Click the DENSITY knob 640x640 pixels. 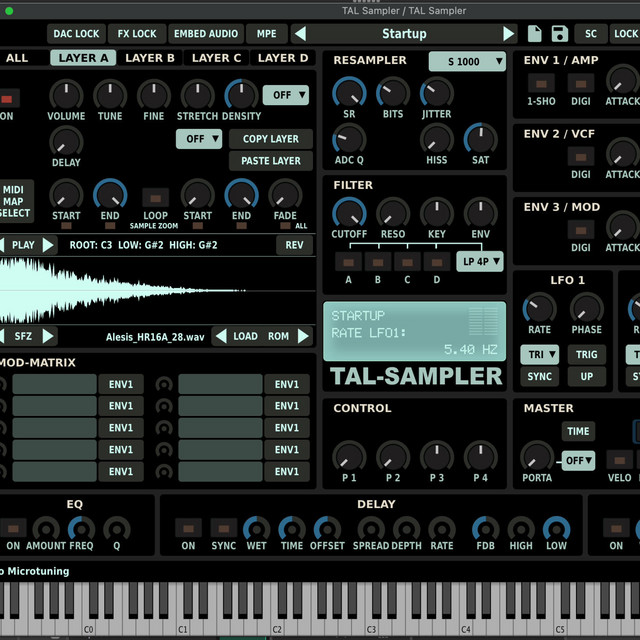tap(241, 96)
